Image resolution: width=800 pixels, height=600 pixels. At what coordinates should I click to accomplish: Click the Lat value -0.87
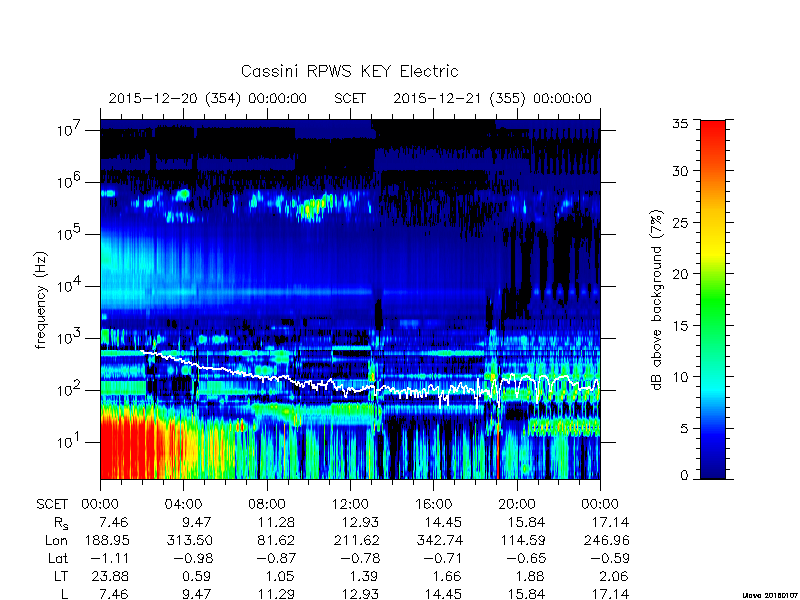tap(276, 559)
